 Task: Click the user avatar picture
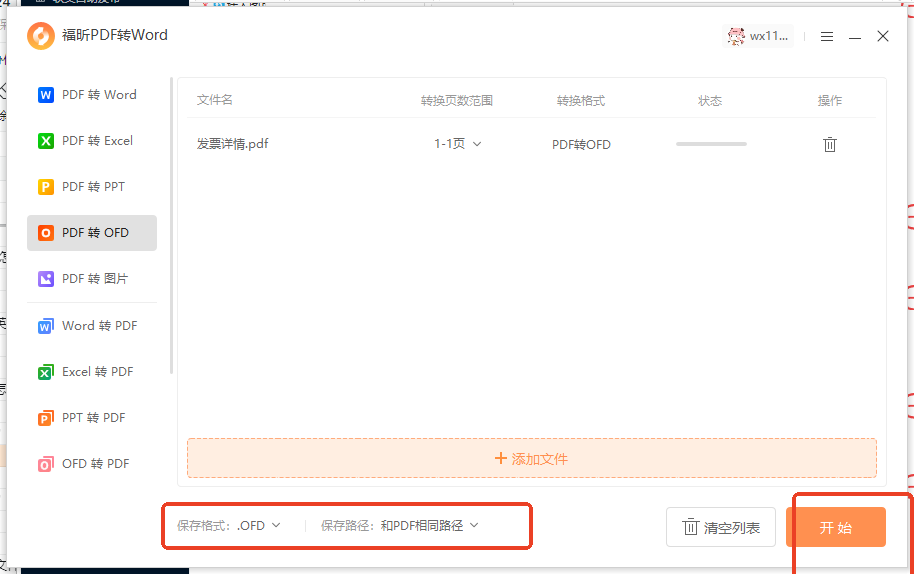pyautogui.click(x=736, y=36)
